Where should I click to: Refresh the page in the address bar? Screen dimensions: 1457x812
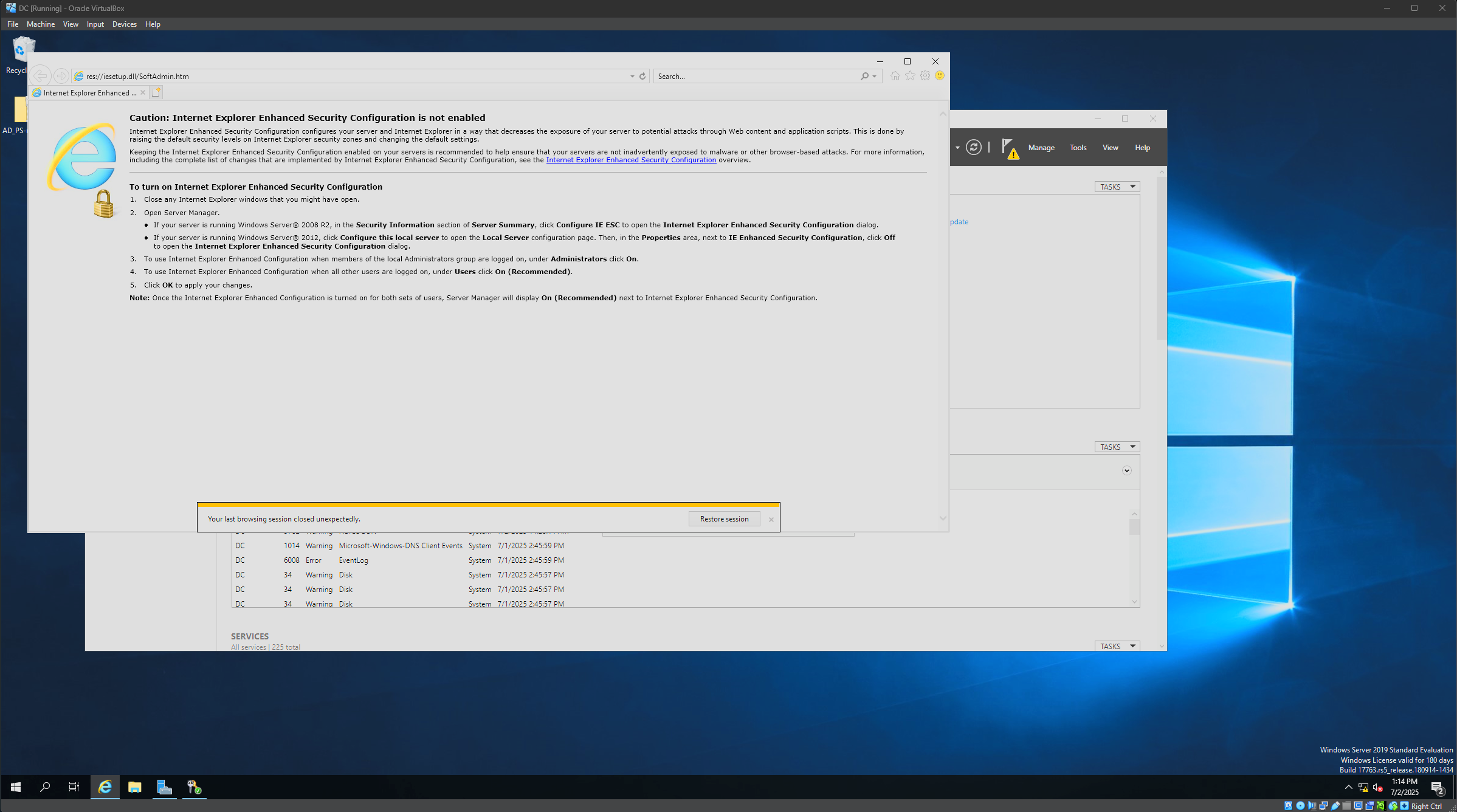(x=642, y=76)
